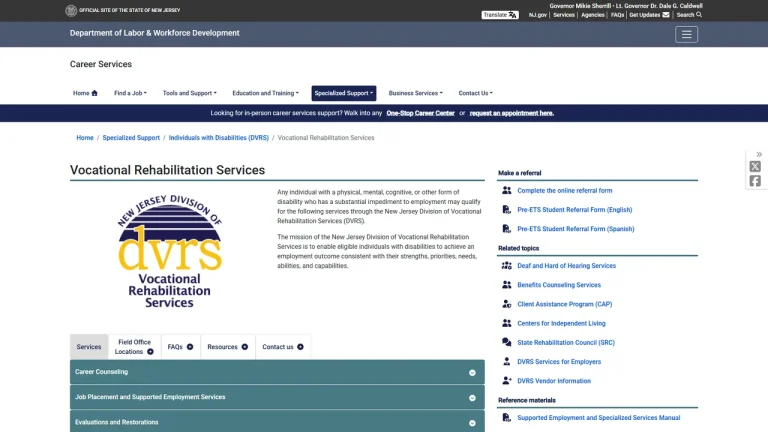This screenshot has width=768, height=432.
Task: Click Department of Labor & Workforce Development title
Action: [154, 33]
